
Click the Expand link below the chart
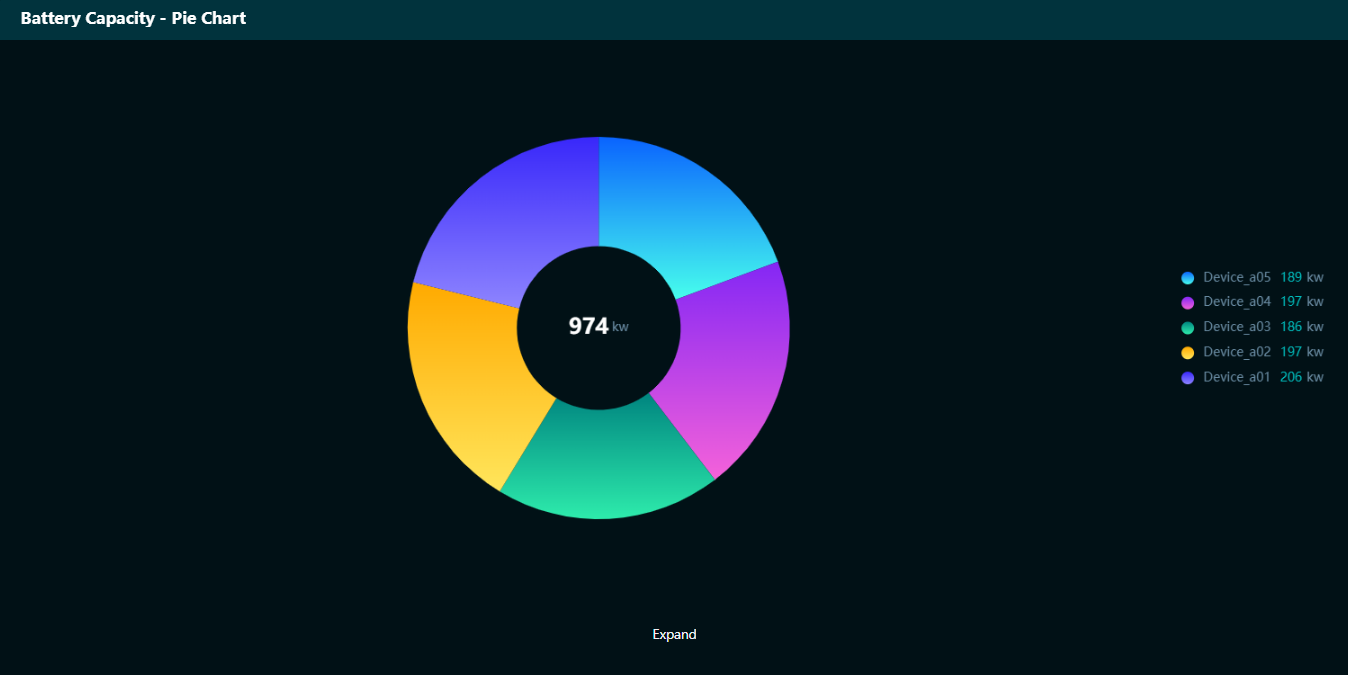coord(674,633)
